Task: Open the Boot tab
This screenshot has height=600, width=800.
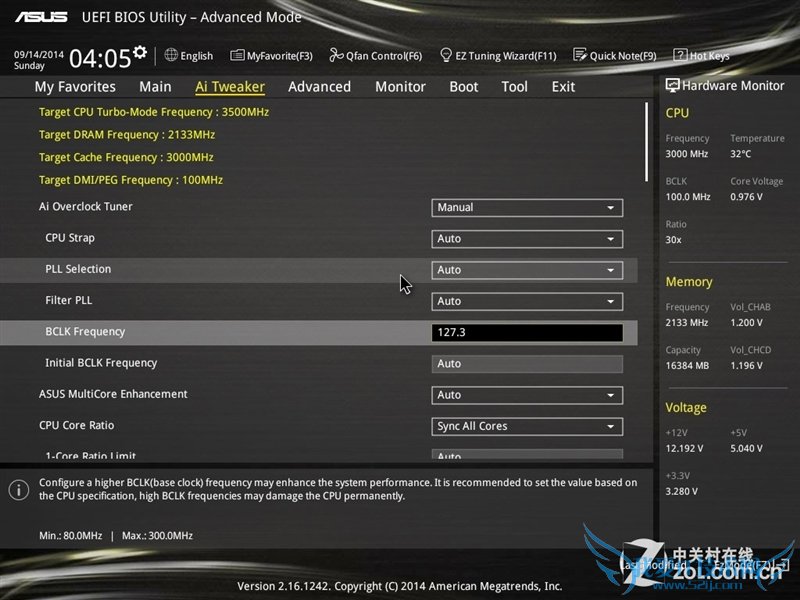Action: 464,87
